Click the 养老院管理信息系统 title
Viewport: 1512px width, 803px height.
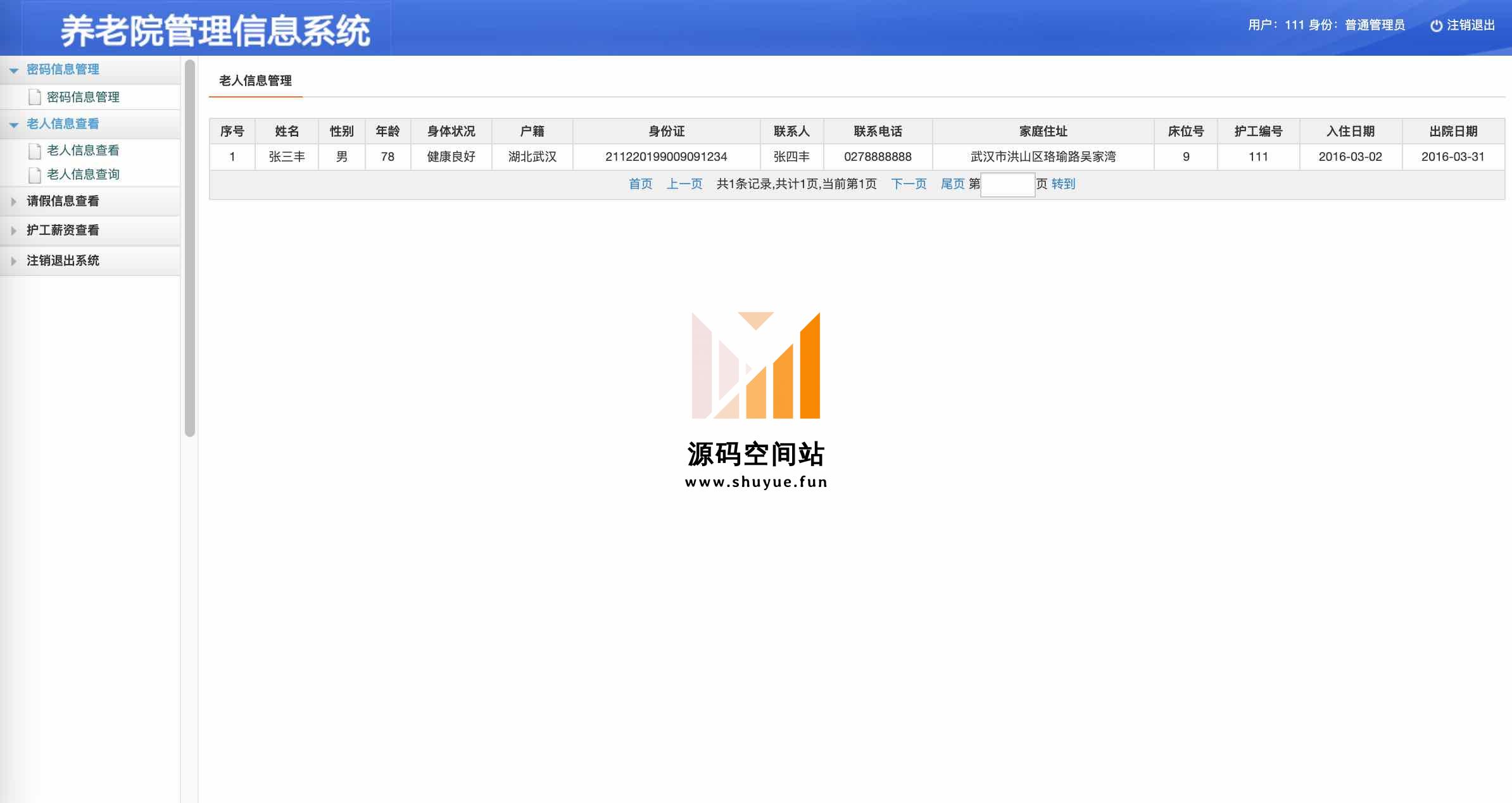pyautogui.click(x=215, y=31)
